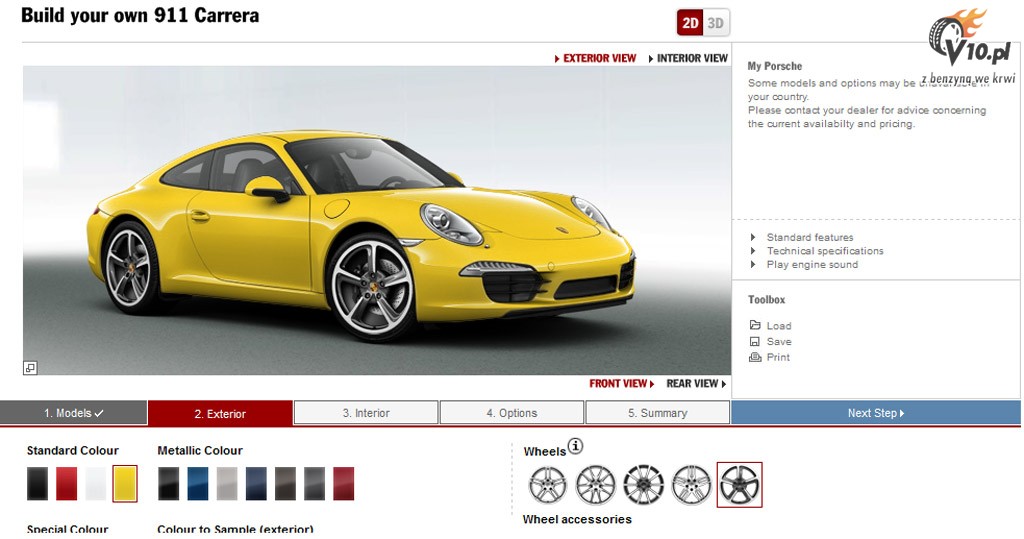Choose the dark grey metallic colour swatch
The image size is (1024, 539).
coord(314,483)
